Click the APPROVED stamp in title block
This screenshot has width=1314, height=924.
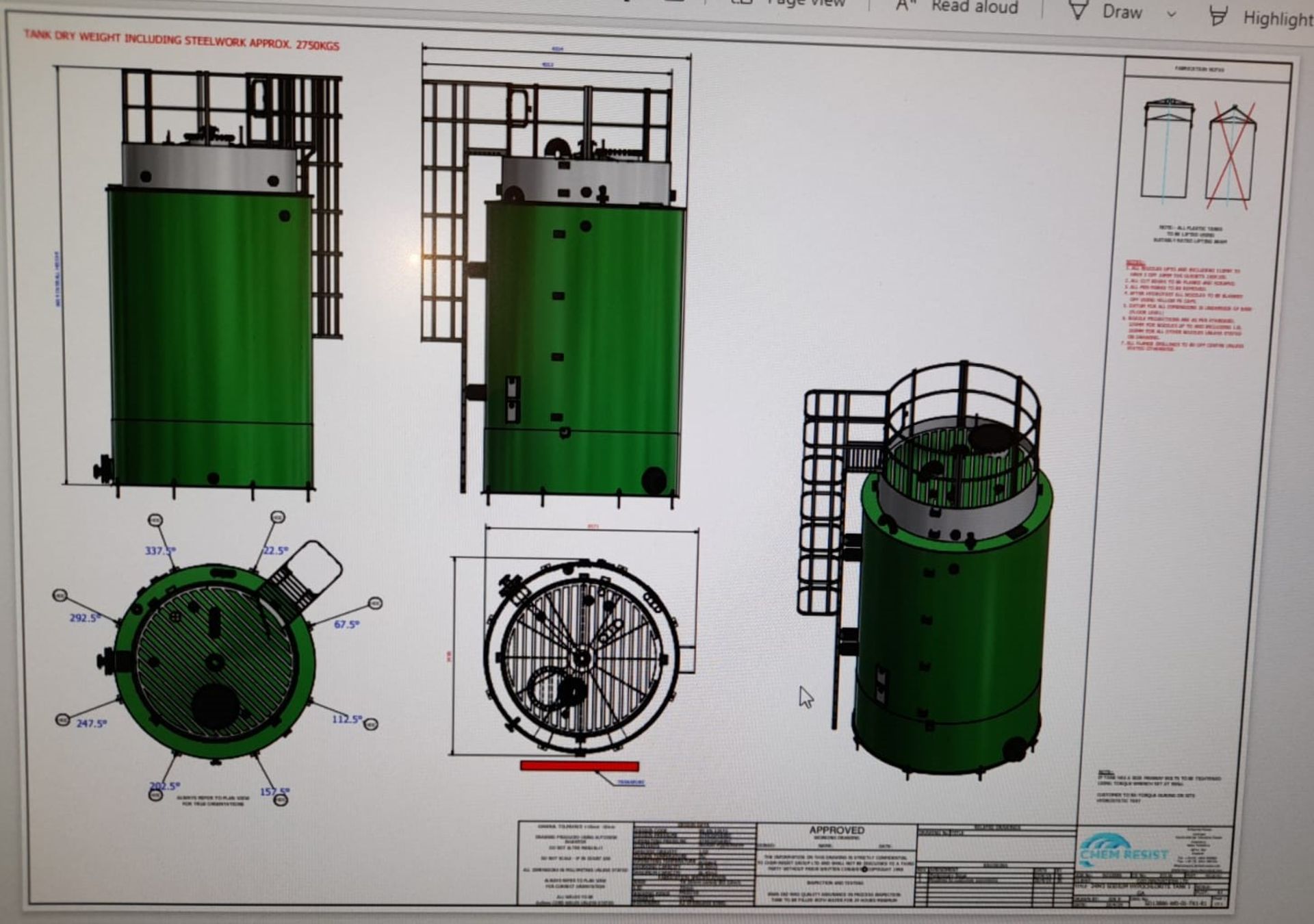[x=836, y=830]
